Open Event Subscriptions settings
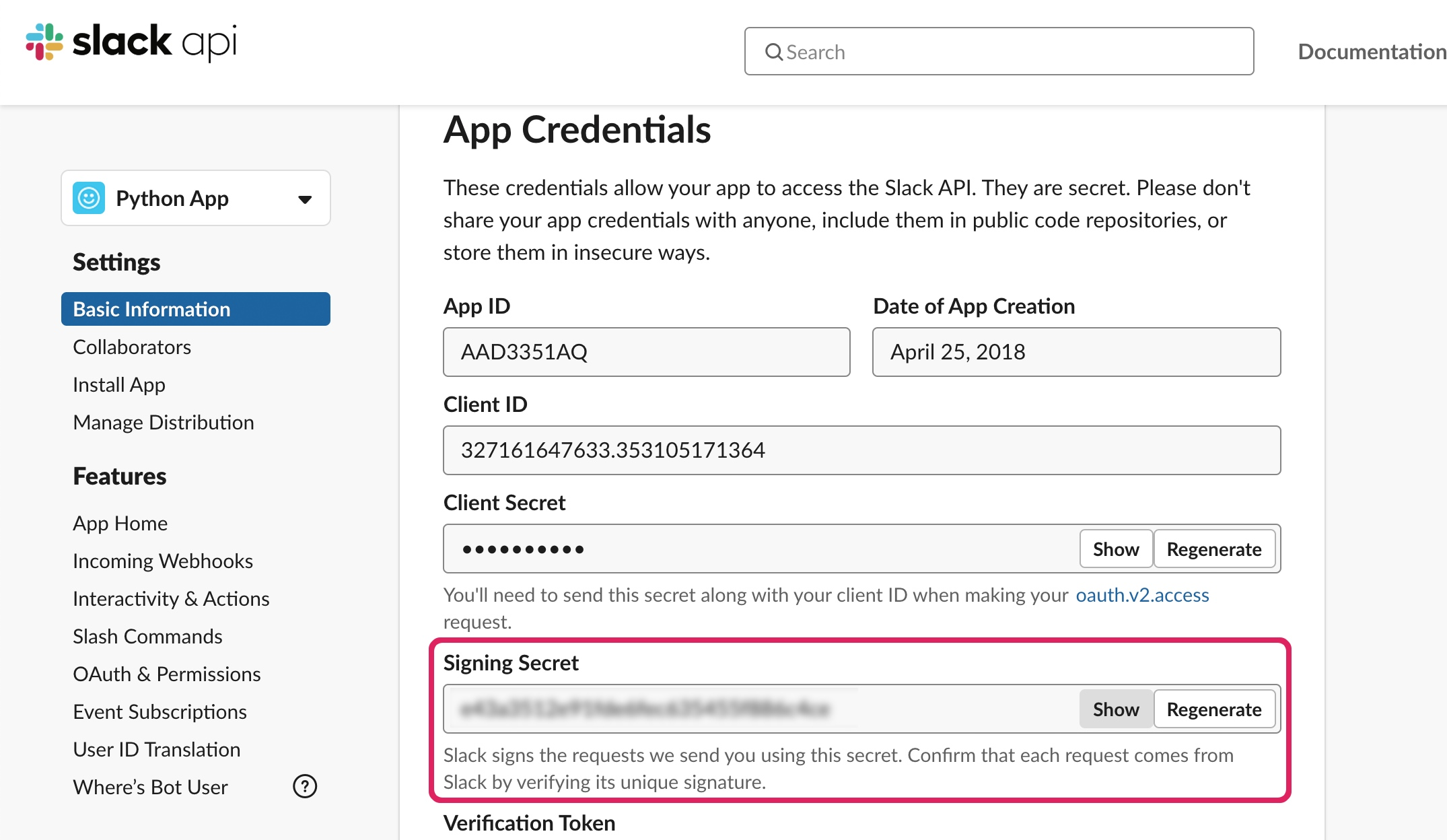The height and width of the screenshot is (840, 1447). tap(160, 711)
